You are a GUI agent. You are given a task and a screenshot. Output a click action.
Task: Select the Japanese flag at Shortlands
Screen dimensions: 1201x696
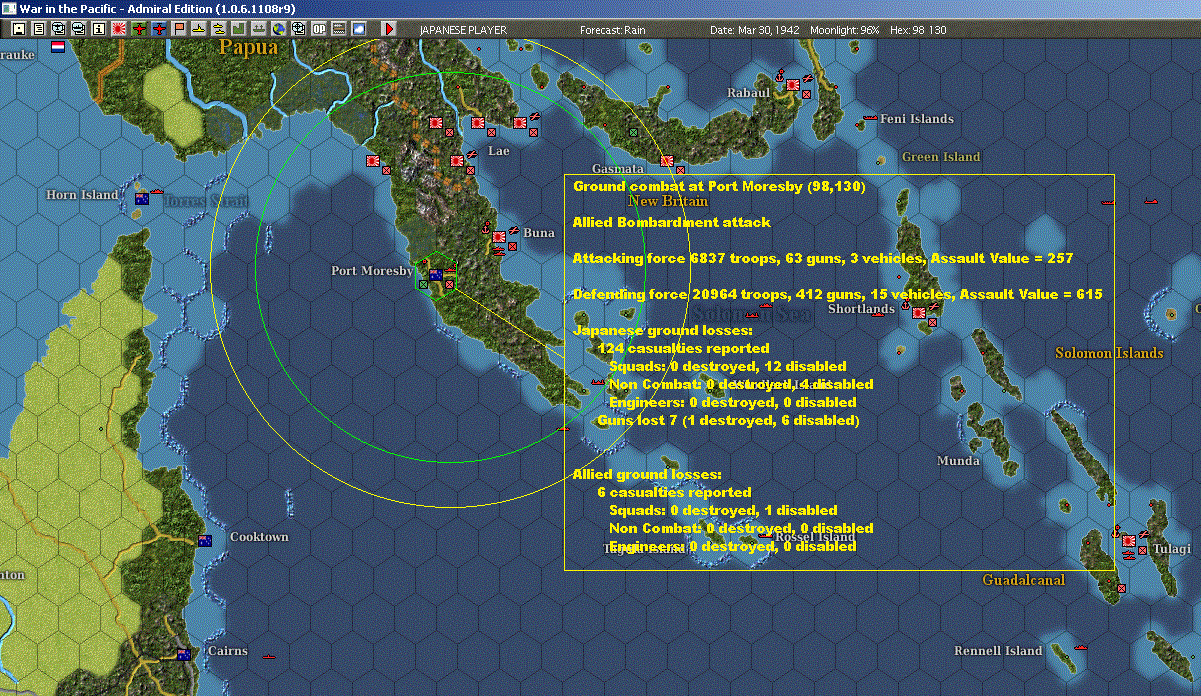[920, 312]
